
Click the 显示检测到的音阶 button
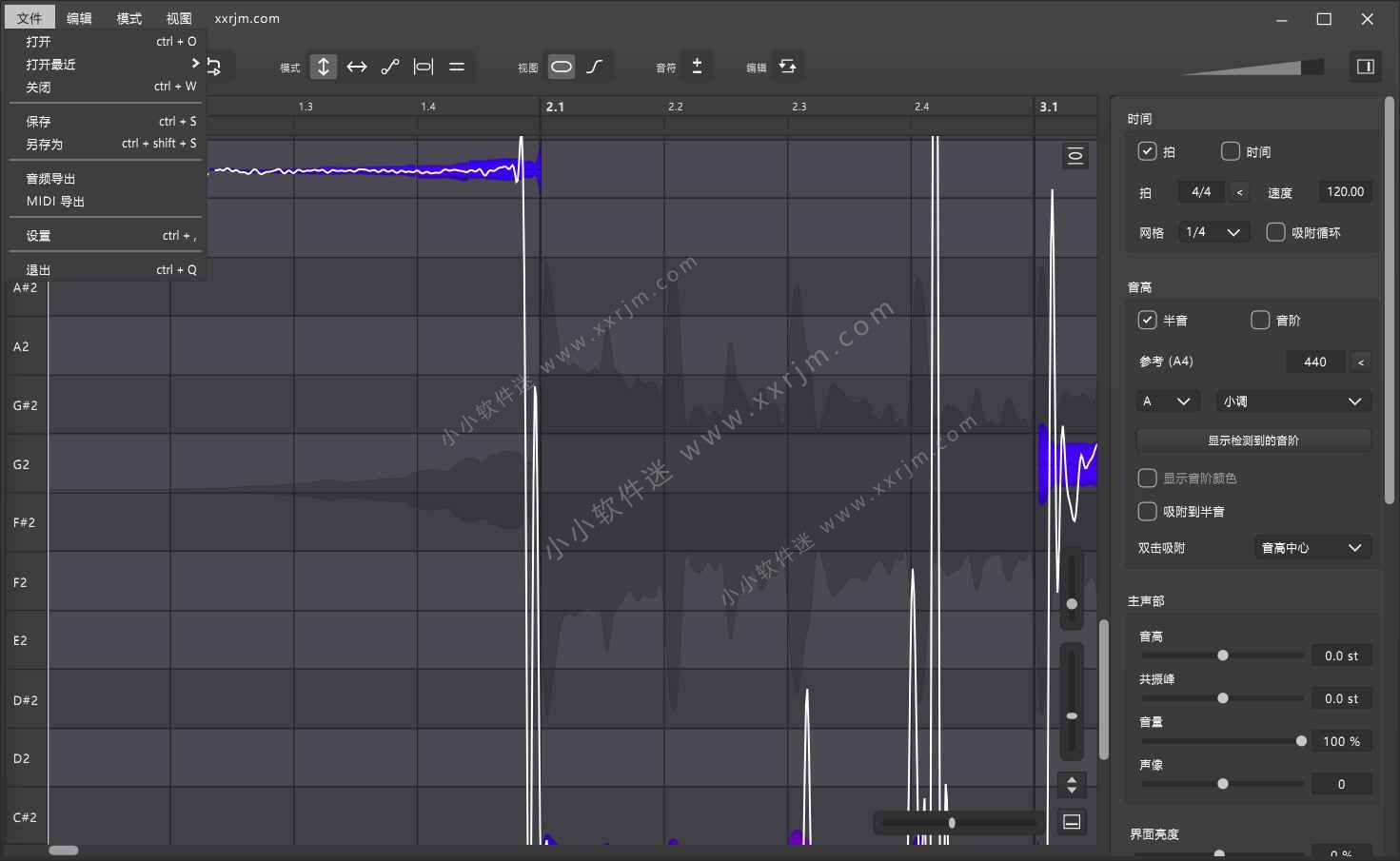coord(1253,440)
